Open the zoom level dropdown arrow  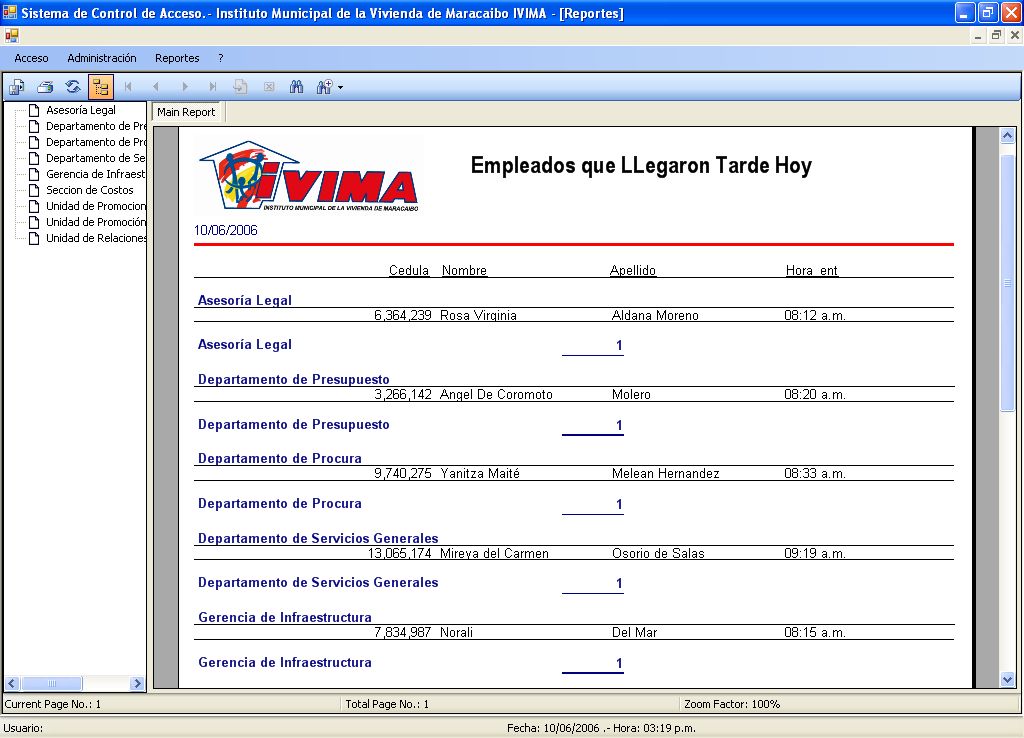(x=340, y=88)
